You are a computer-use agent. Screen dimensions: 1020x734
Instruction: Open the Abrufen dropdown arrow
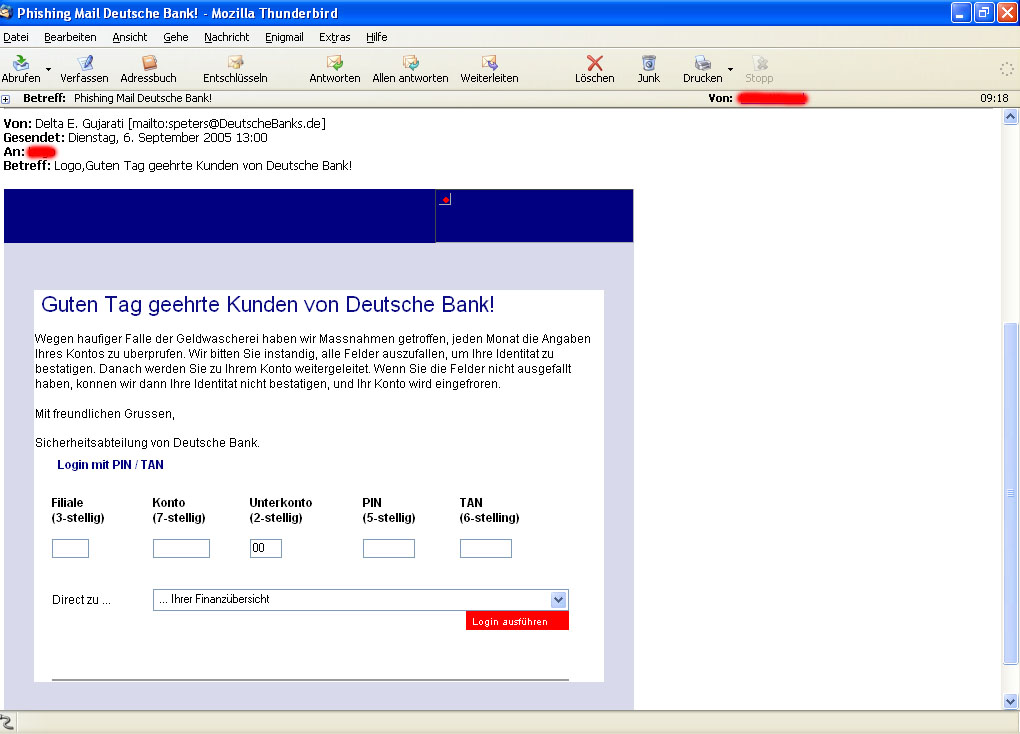pos(49,69)
